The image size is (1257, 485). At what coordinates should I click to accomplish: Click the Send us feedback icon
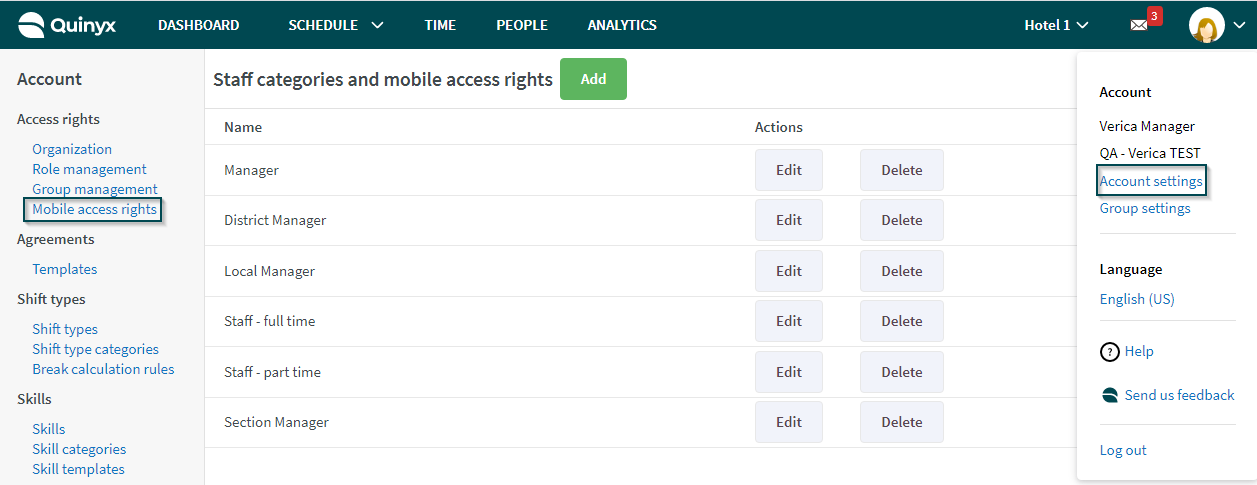click(x=1109, y=395)
